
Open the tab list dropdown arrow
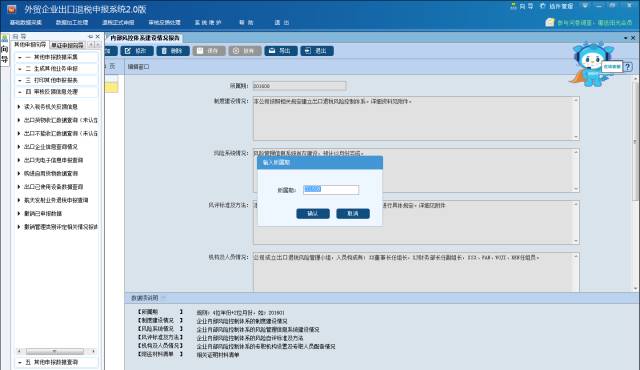626,38
